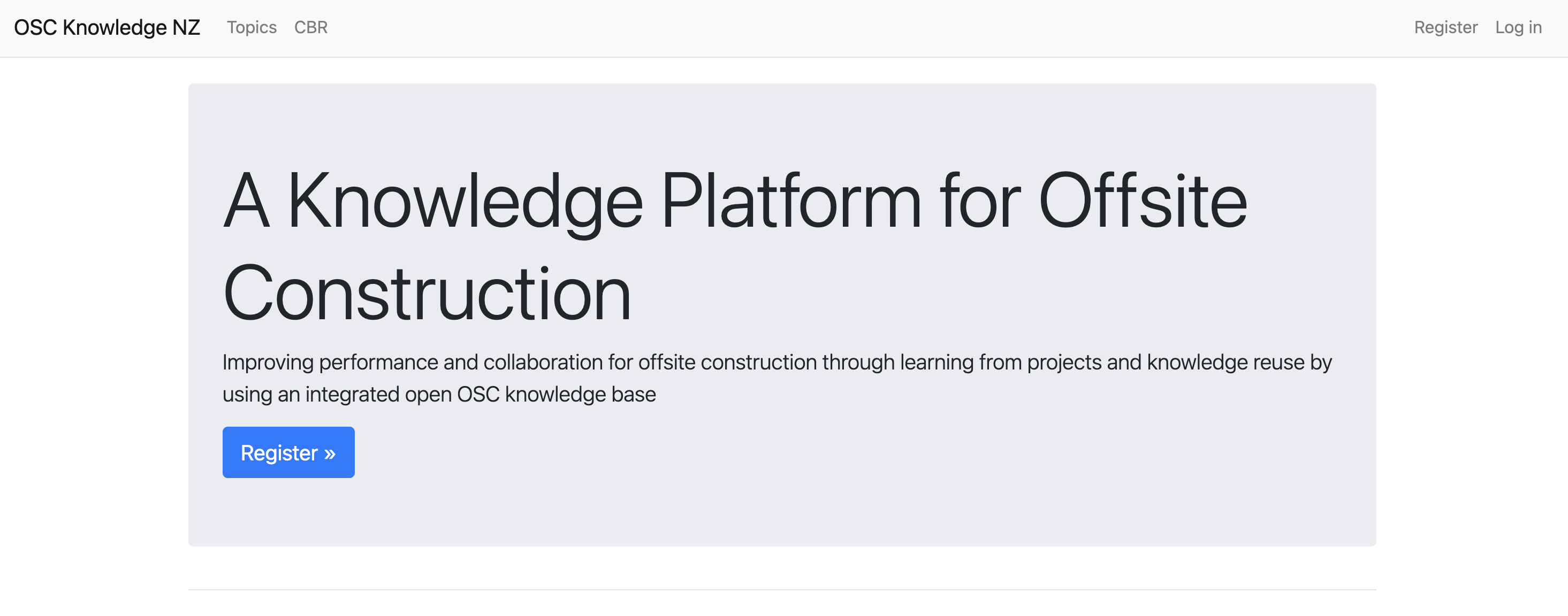Go to the Log in page
The height and width of the screenshot is (616, 1568).
[x=1518, y=27]
